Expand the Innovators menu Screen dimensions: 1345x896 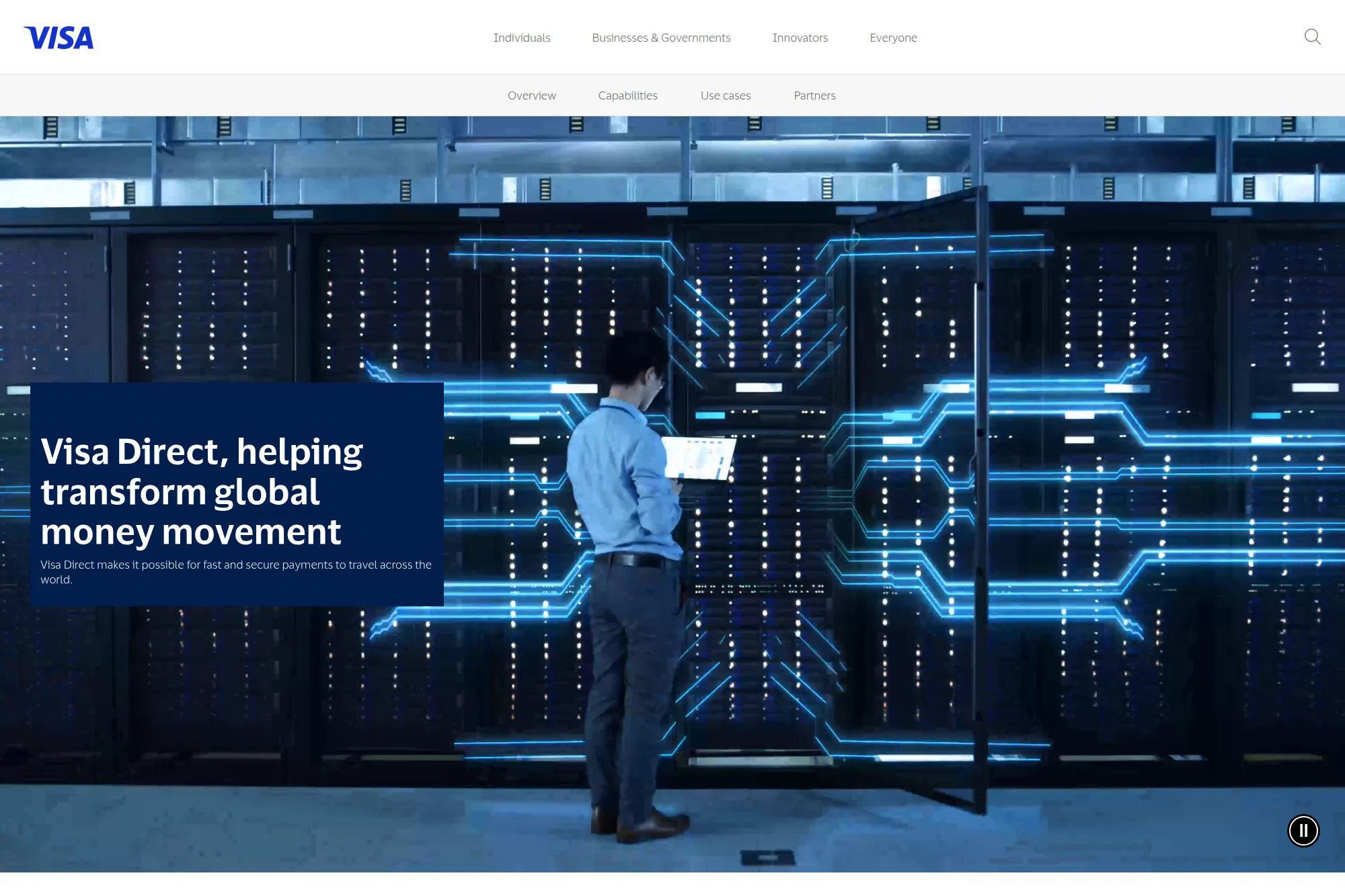800,38
